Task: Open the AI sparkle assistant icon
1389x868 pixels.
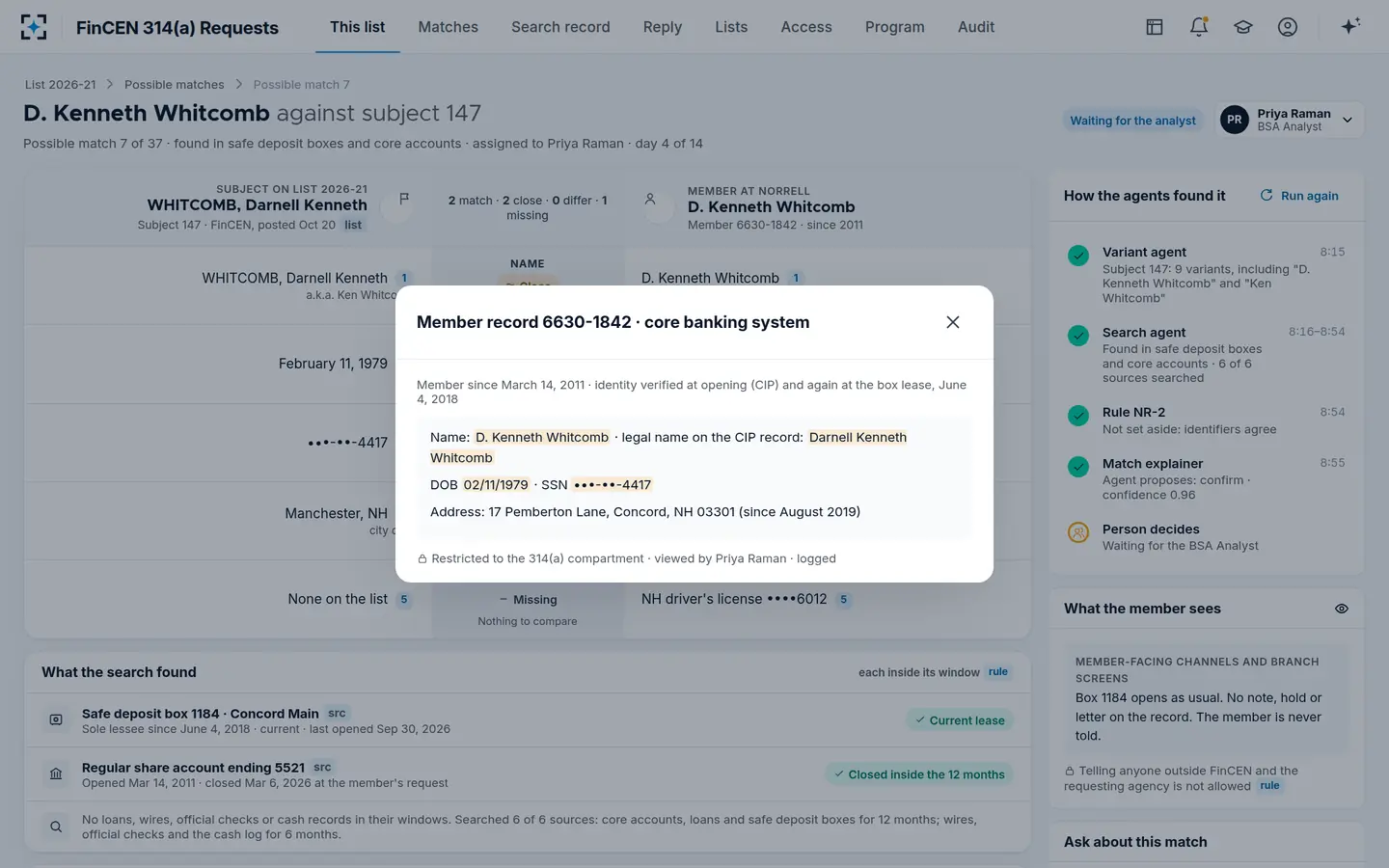Action: [x=1350, y=26]
